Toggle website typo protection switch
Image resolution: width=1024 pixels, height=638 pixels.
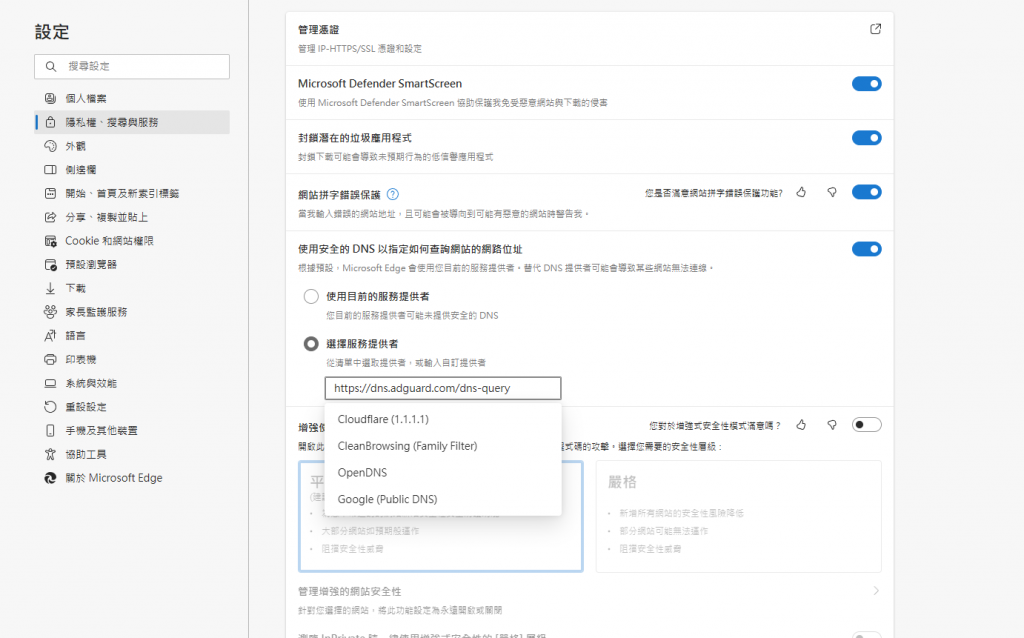[x=867, y=192]
